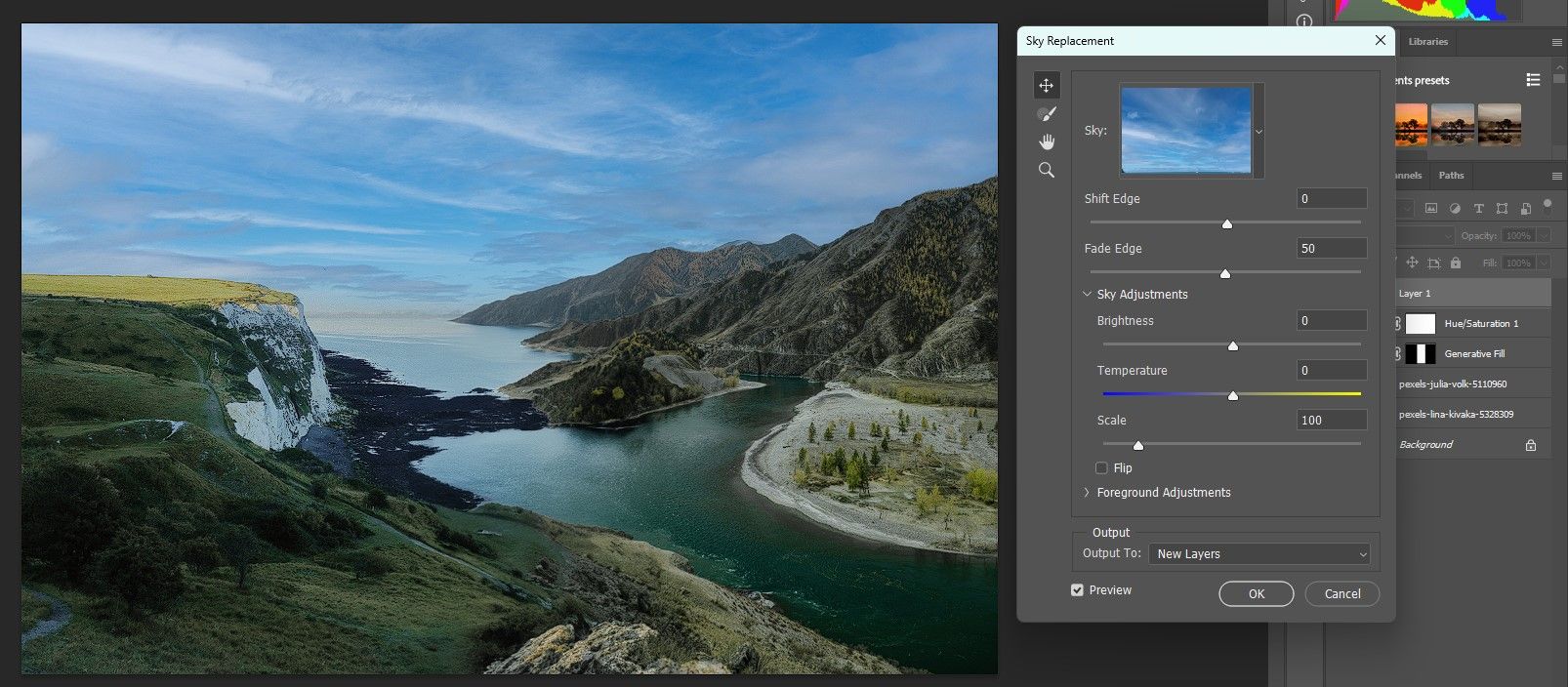Viewport: 1568px width, 687px height.
Task: Click the text layer filter icon
Action: (x=1478, y=209)
